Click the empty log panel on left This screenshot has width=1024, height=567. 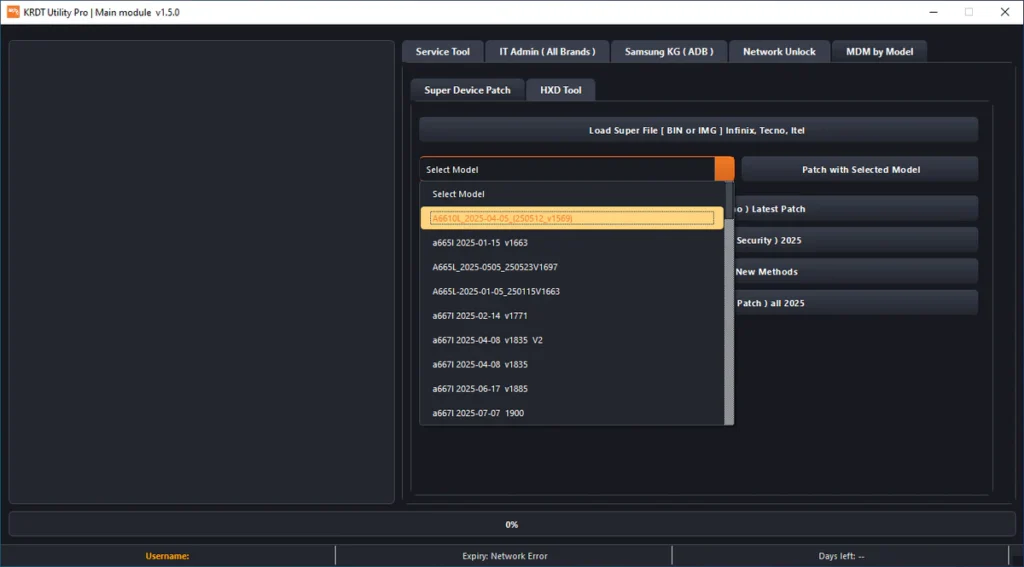pos(202,272)
